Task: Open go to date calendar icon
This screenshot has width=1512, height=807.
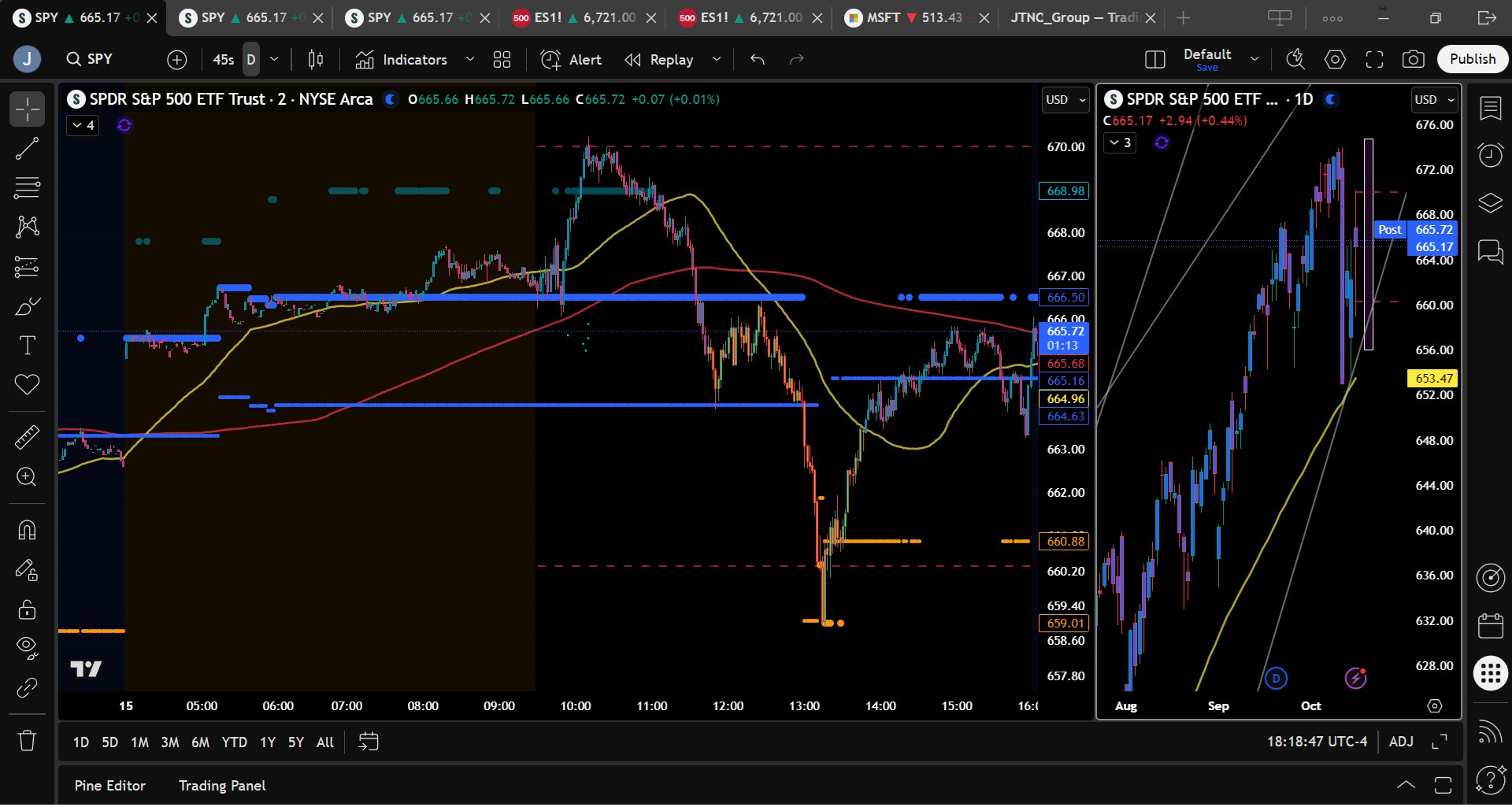Action: (368, 742)
